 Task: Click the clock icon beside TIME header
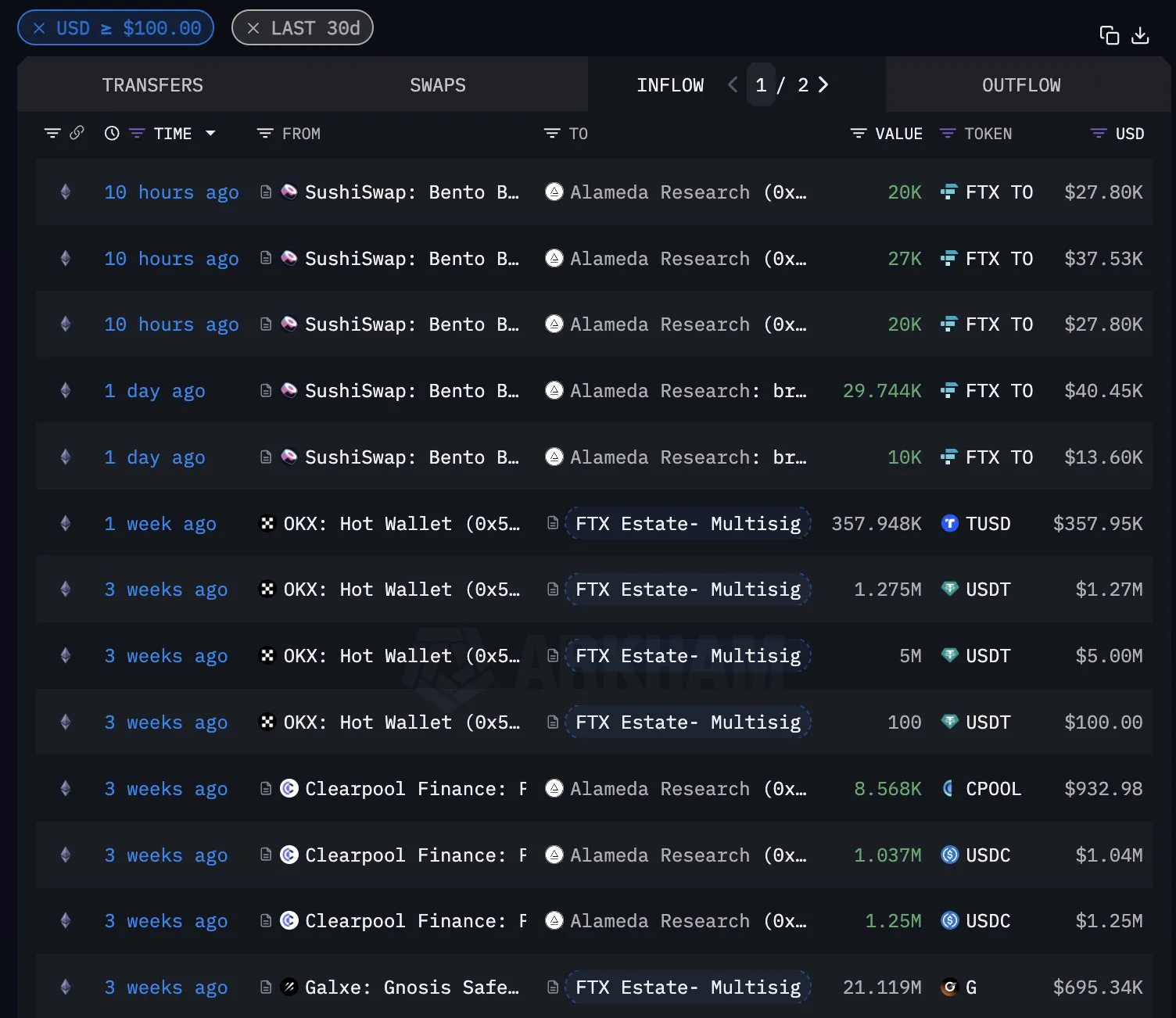click(x=112, y=133)
